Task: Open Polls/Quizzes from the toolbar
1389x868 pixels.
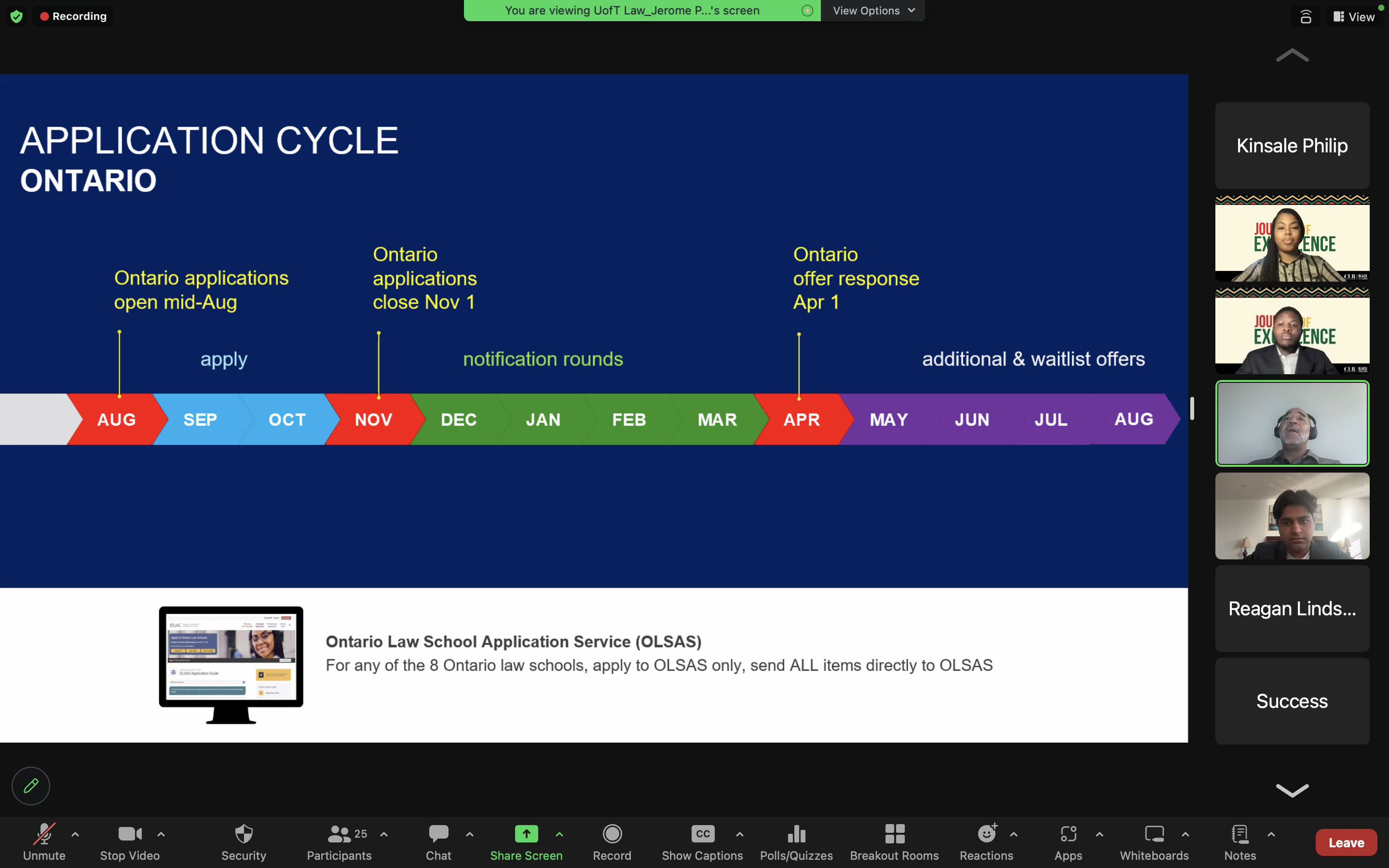Action: coord(796,841)
